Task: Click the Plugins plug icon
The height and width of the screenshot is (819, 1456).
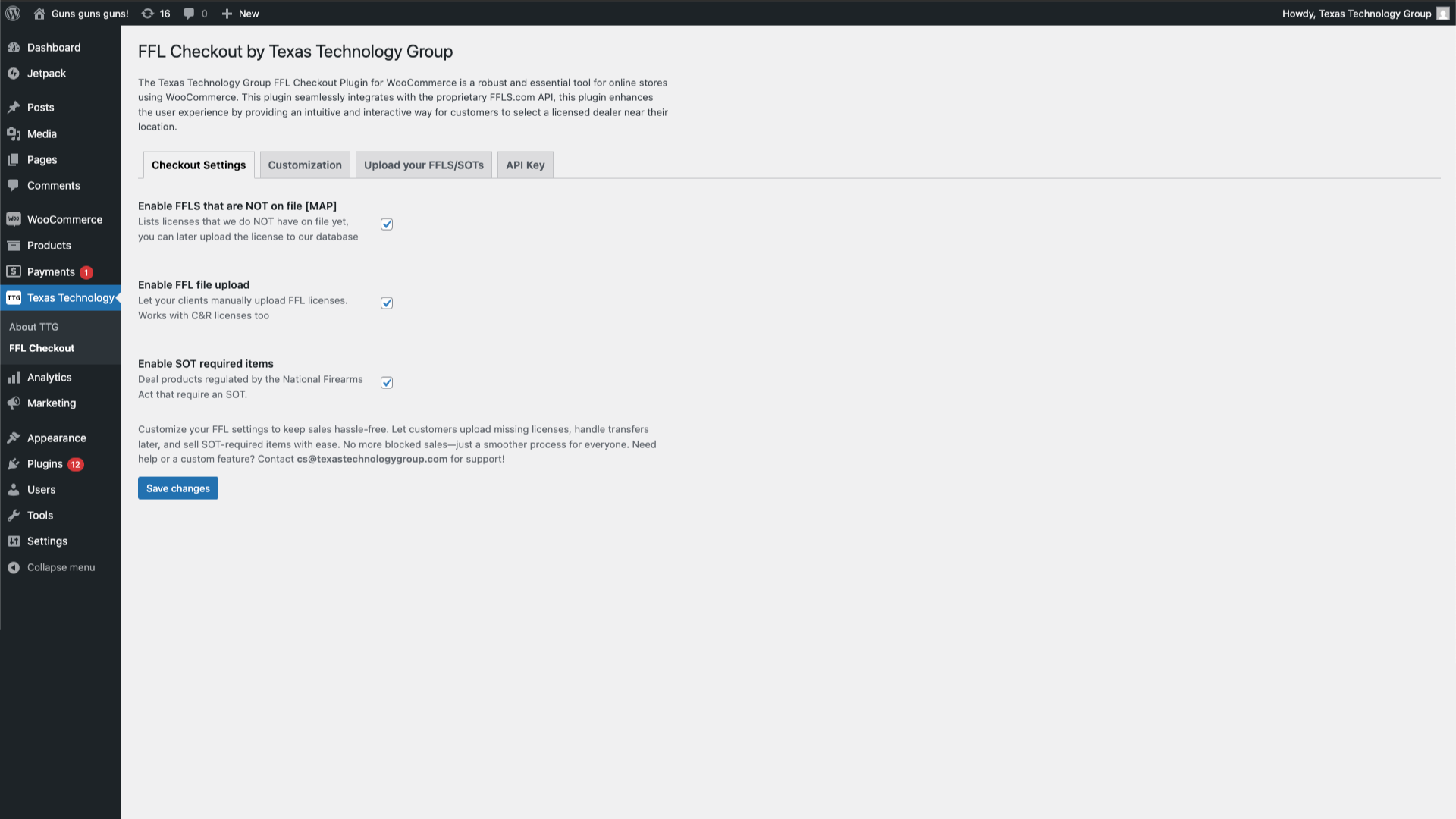Action: pos(14,463)
